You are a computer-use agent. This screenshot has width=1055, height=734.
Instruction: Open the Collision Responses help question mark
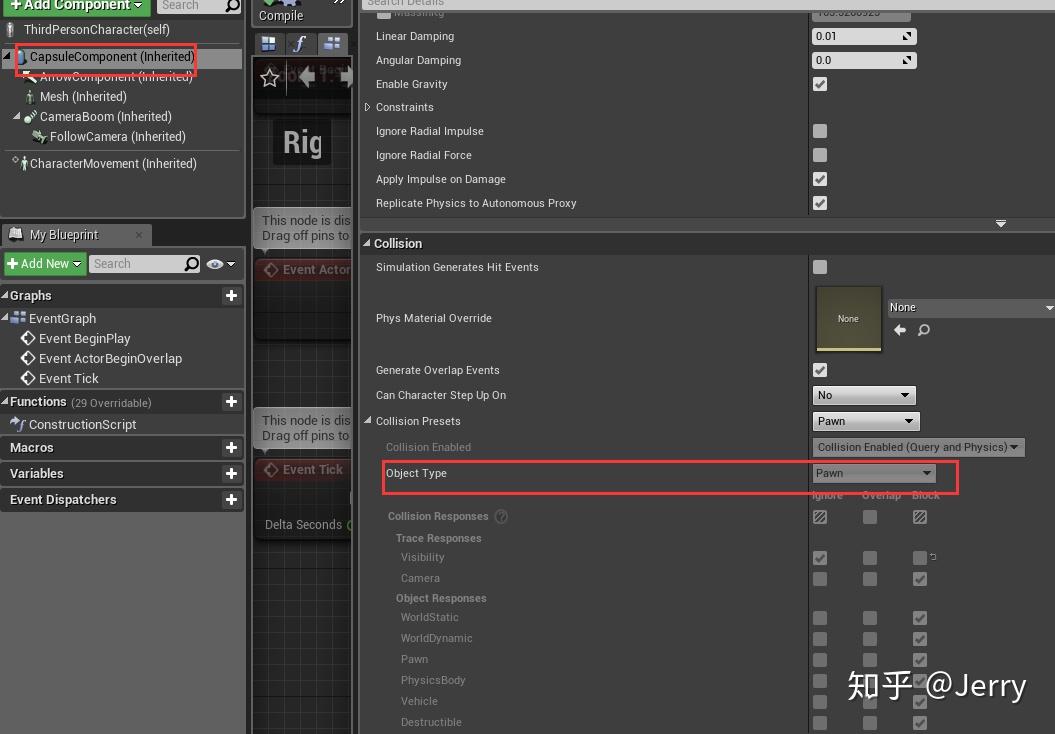(x=502, y=516)
